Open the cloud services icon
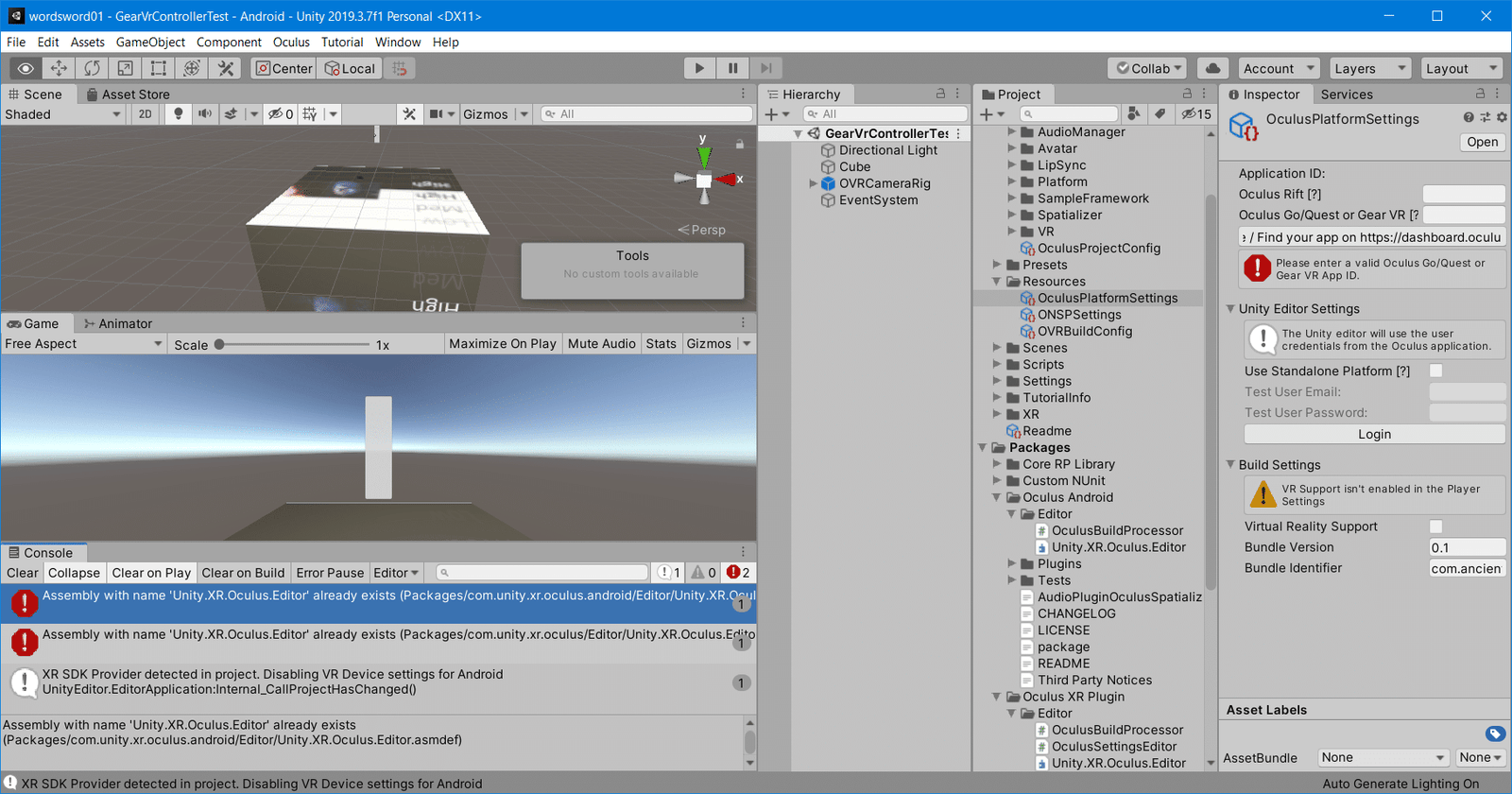Image resolution: width=1512 pixels, height=794 pixels. tap(1212, 68)
